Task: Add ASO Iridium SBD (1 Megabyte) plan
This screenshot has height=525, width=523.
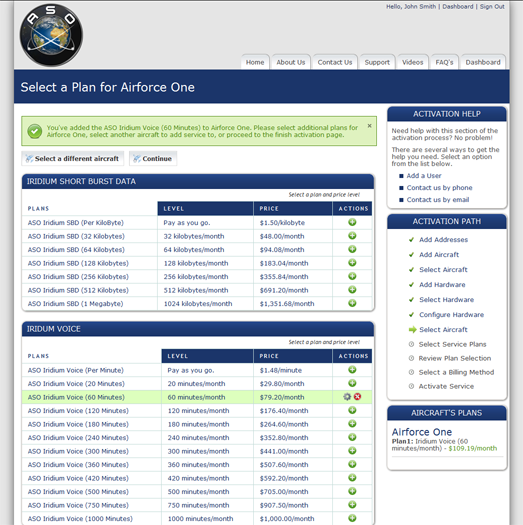Action: pyautogui.click(x=352, y=303)
